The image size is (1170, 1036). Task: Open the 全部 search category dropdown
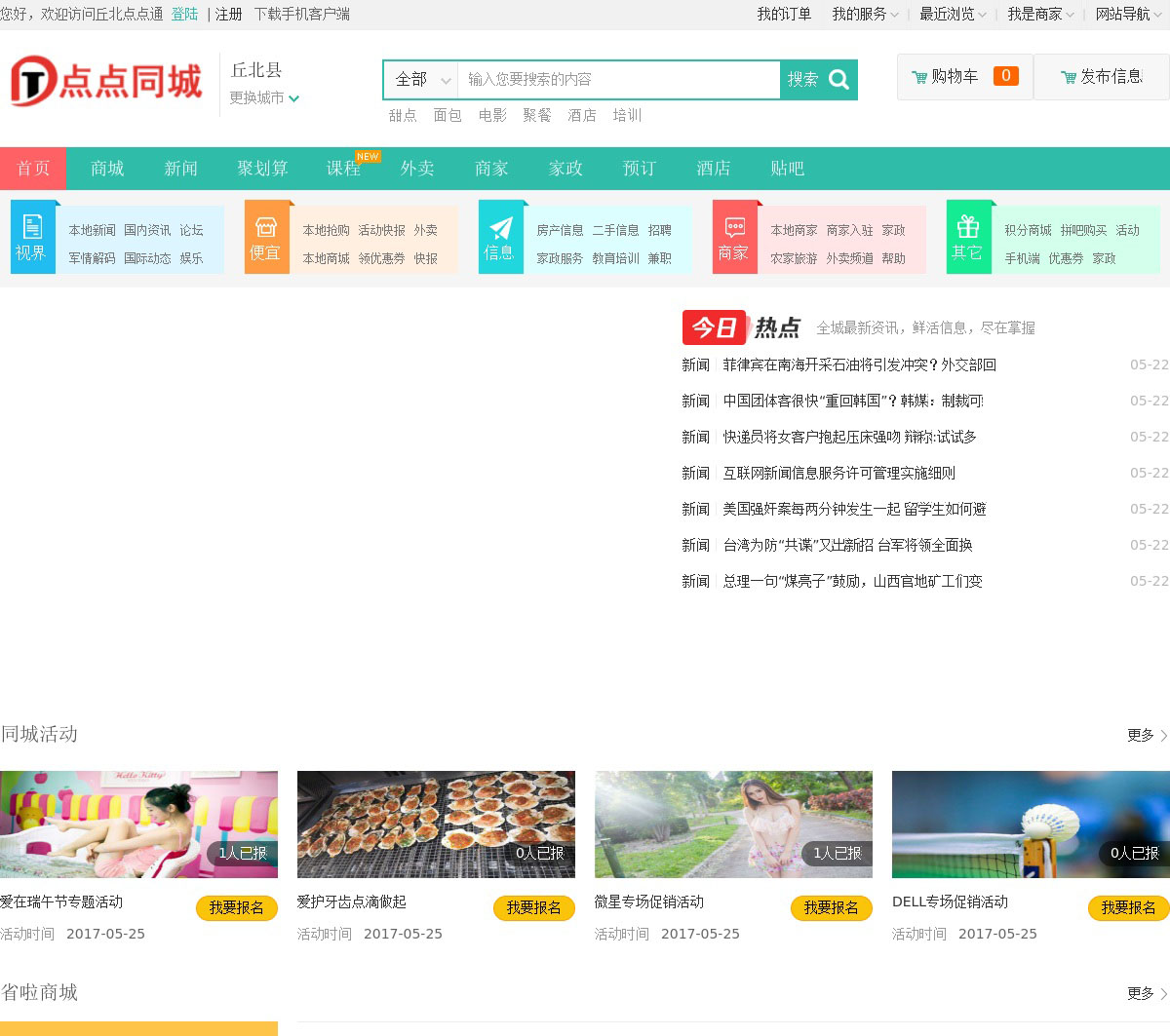(421, 80)
